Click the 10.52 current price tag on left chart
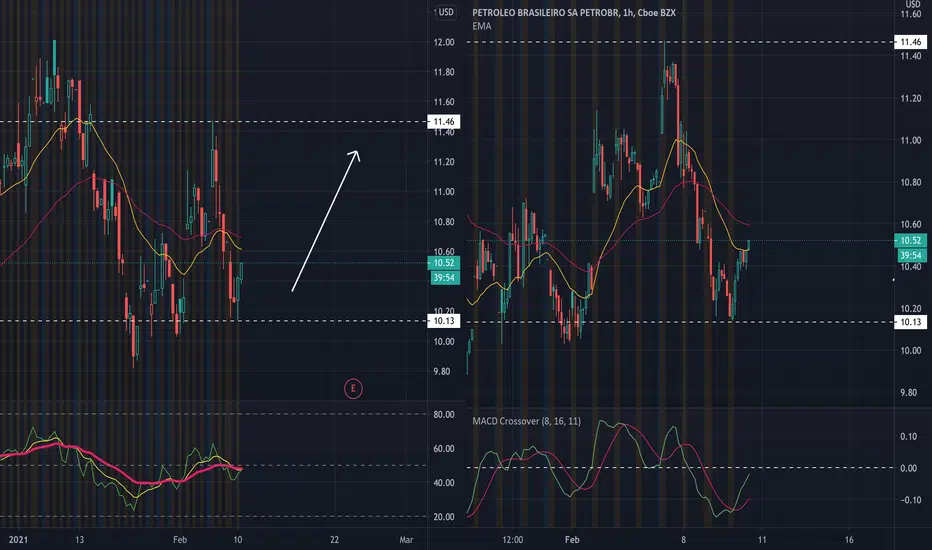Screen dimensions: 932x550 (x=443, y=263)
